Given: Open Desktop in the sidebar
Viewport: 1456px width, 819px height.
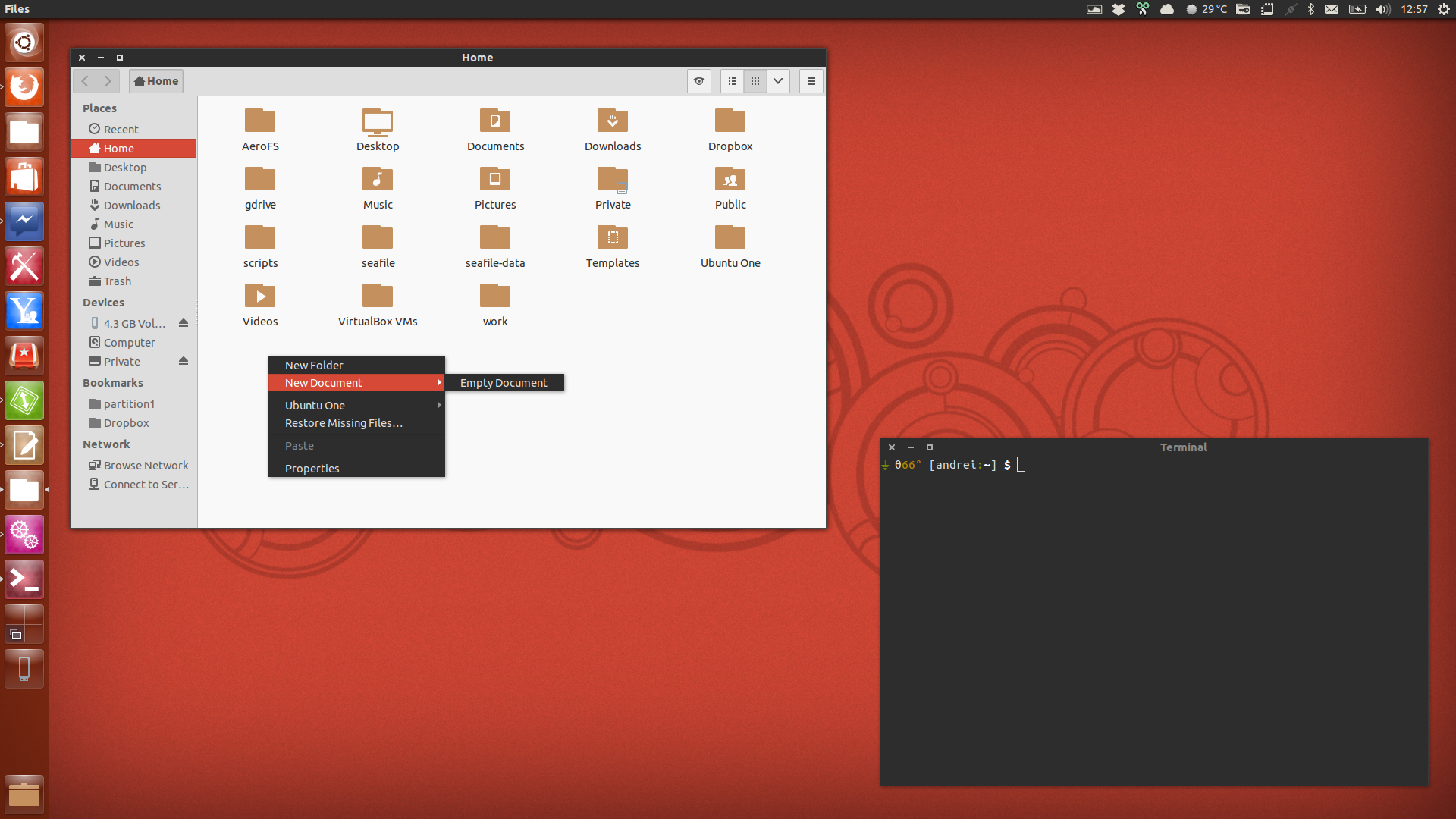Looking at the screenshot, I should (133, 168).
